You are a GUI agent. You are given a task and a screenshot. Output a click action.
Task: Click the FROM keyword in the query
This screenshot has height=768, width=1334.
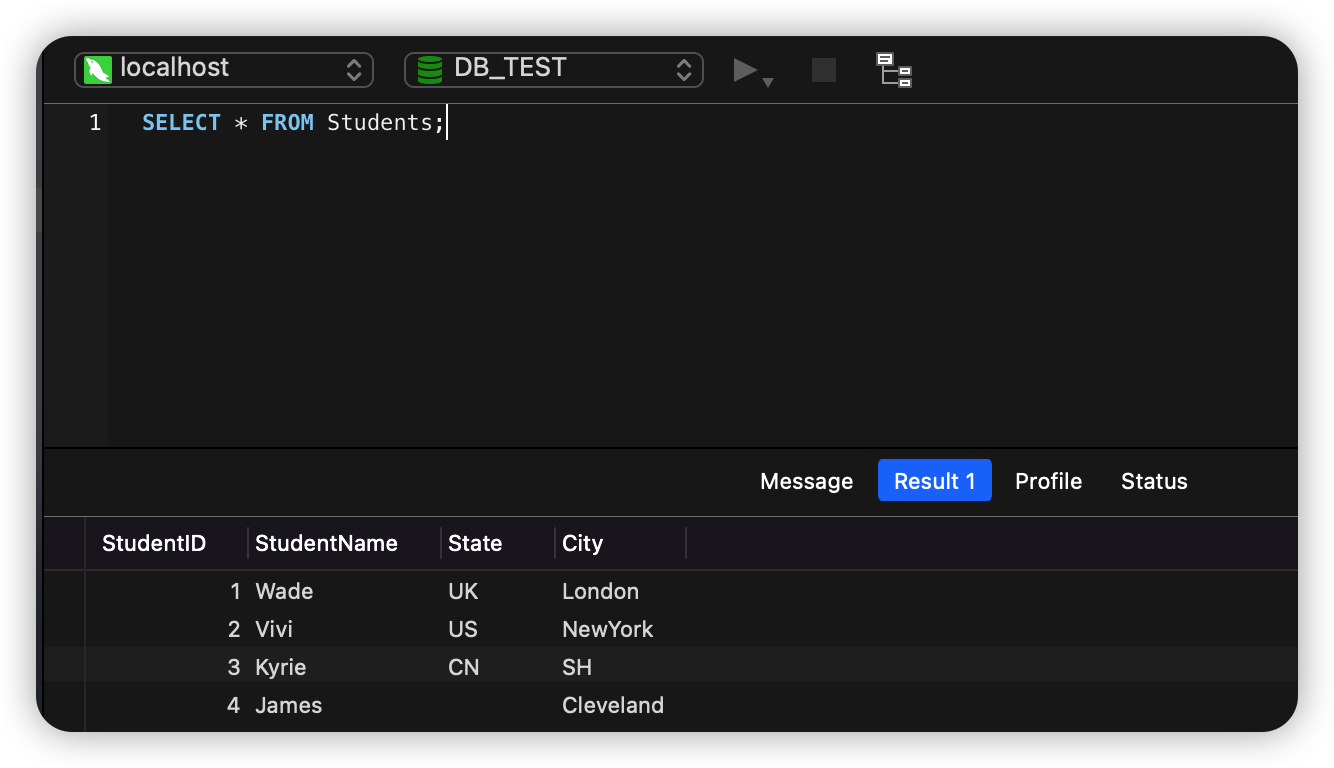287,123
